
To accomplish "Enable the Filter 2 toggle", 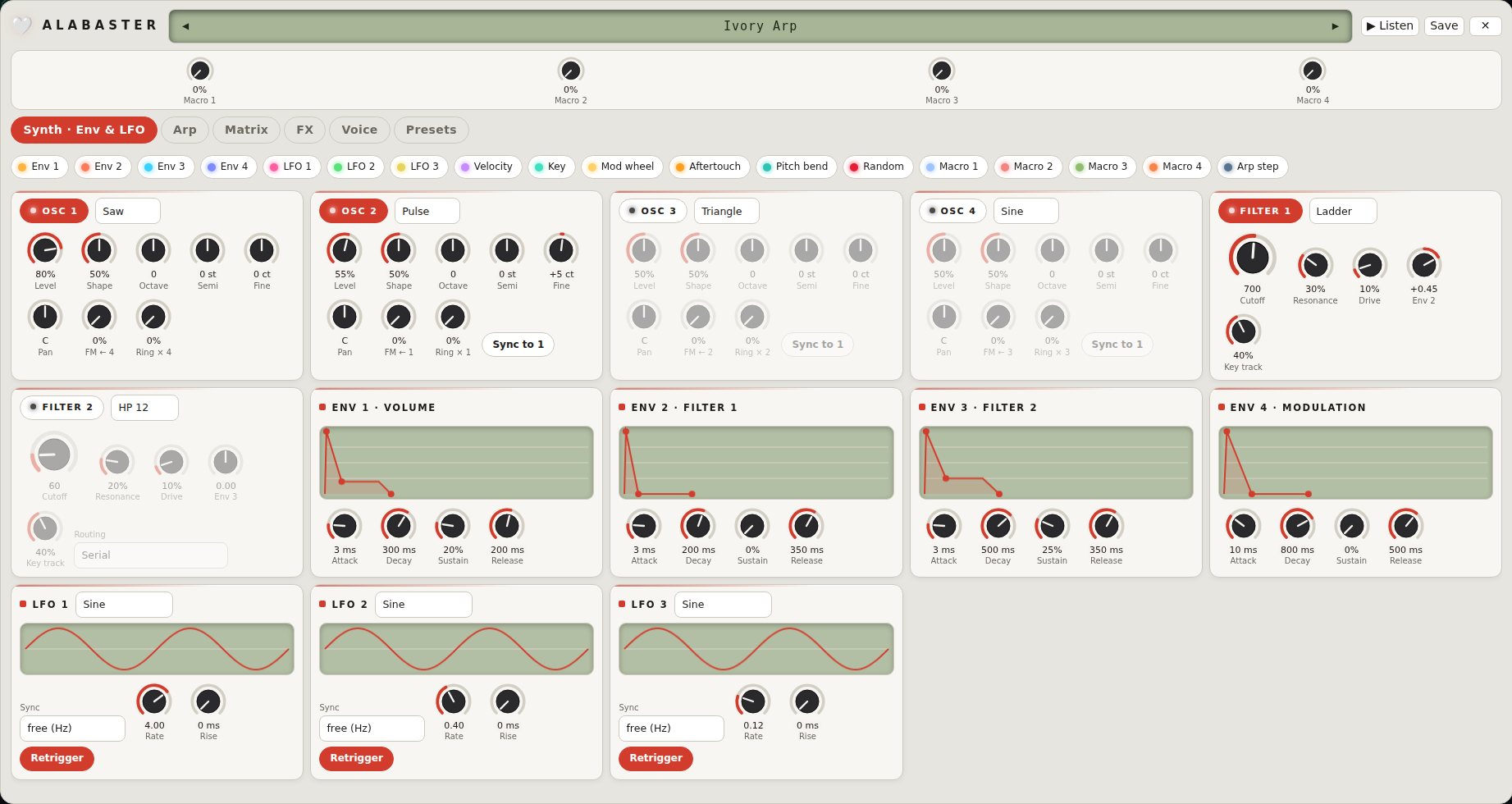I will click(x=62, y=407).
